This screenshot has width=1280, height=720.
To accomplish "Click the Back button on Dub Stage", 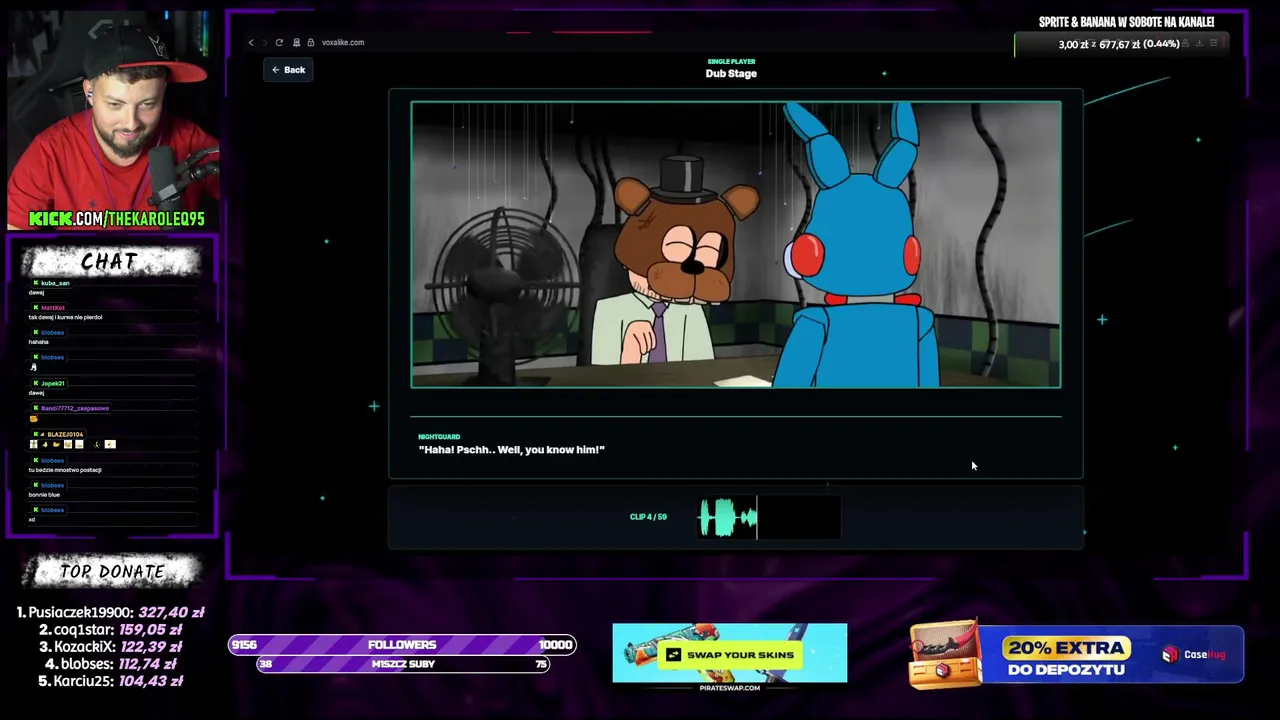I will [x=288, y=70].
